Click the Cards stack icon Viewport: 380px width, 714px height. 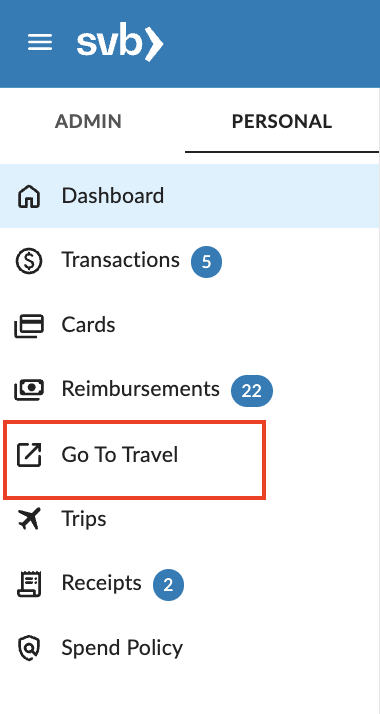tap(29, 326)
